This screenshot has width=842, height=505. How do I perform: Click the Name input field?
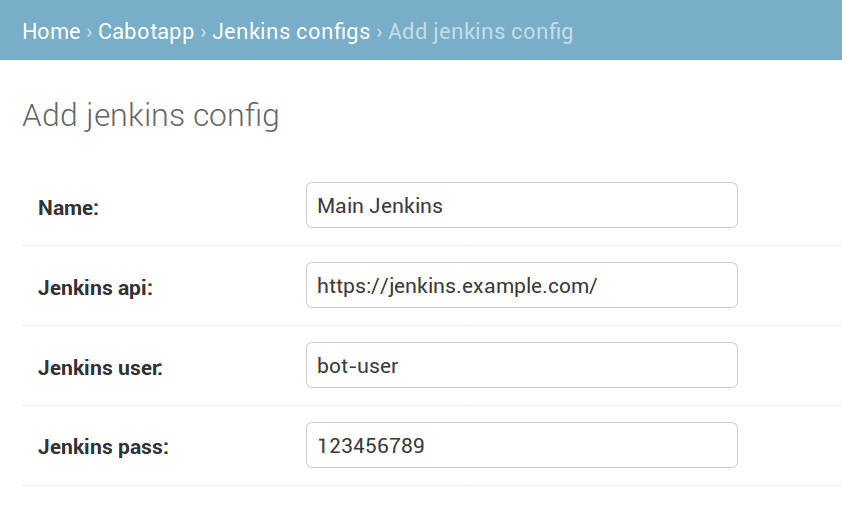pos(521,205)
